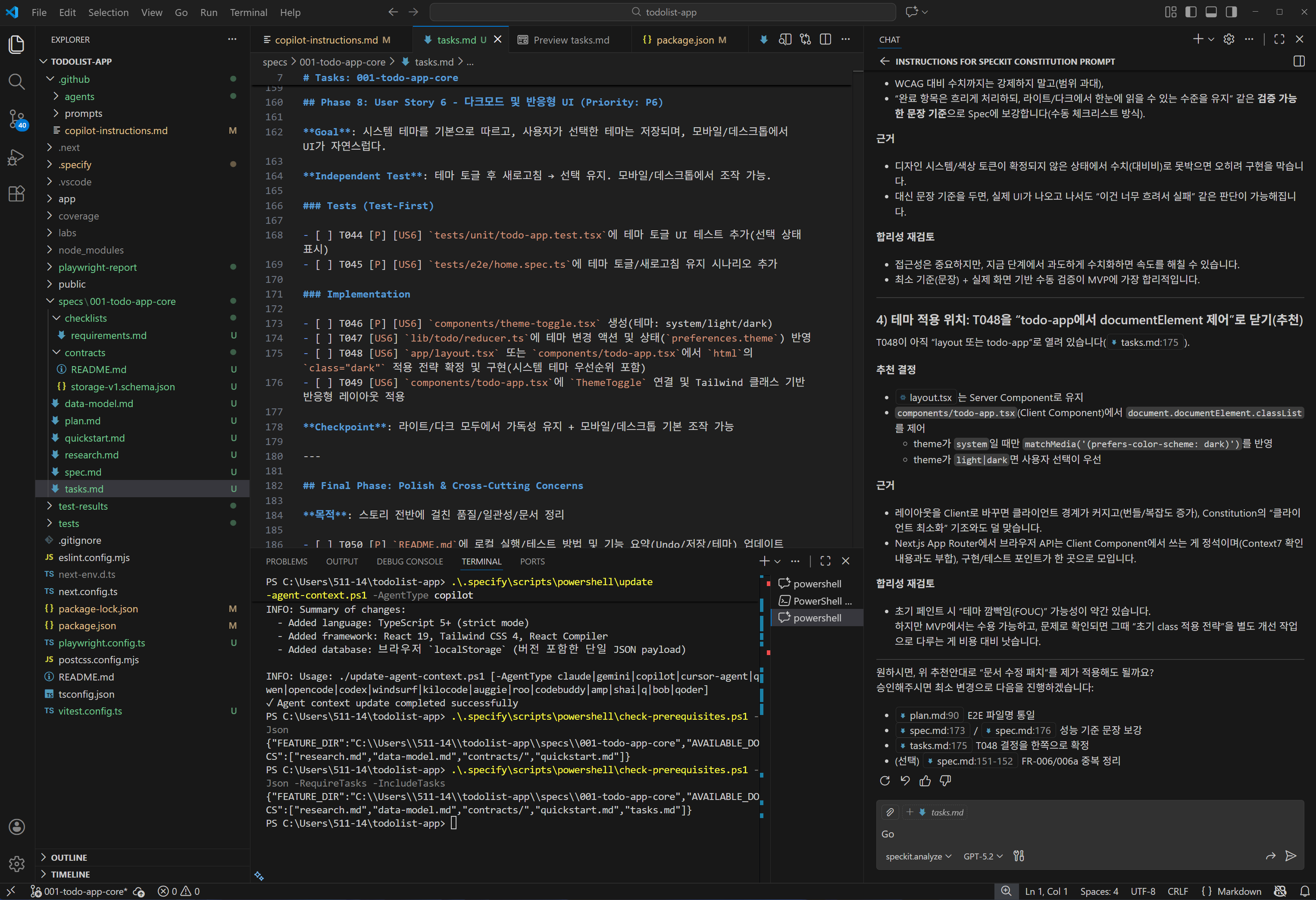
Task: Open the speckit.analyze agent dropdown
Action: point(918,856)
